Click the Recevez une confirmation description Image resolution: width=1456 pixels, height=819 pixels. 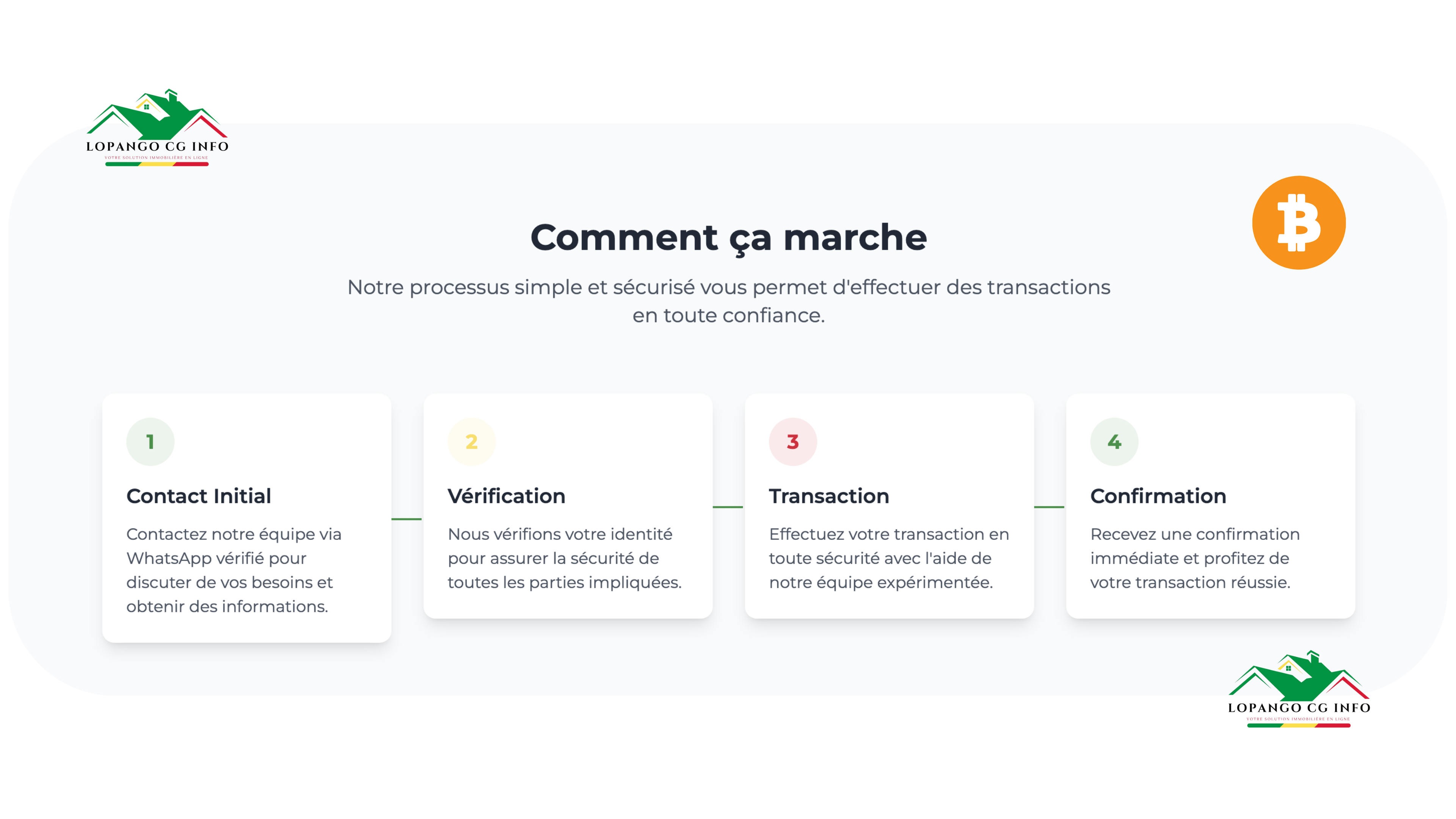click(1195, 558)
